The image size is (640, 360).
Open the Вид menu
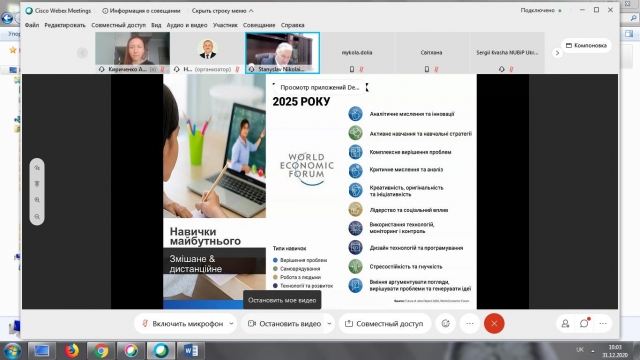[x=156, y=25]
